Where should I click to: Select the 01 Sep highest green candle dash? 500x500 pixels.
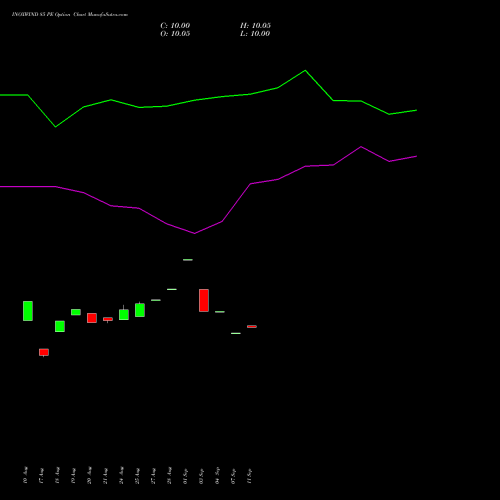[188, 260]
